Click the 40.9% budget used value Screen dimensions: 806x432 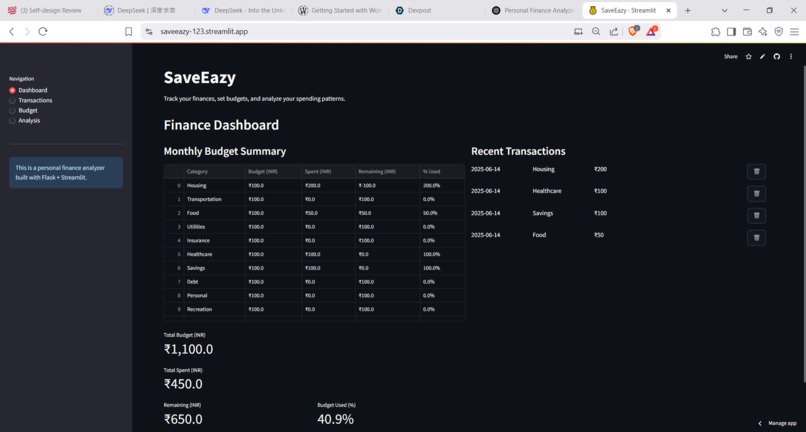coord(335,419)
